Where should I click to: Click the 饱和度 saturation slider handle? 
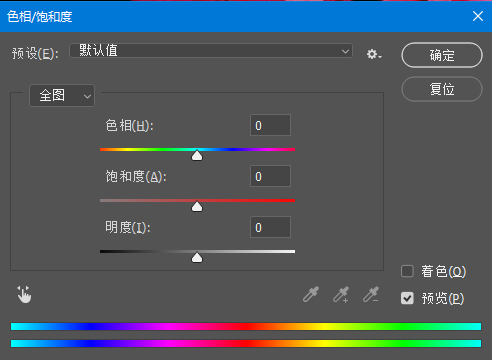coord(197,206)
